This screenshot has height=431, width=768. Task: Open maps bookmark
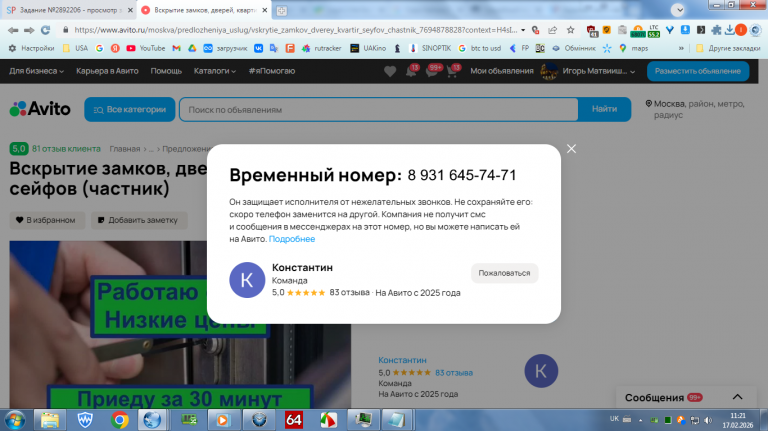[x=634, y=48]
